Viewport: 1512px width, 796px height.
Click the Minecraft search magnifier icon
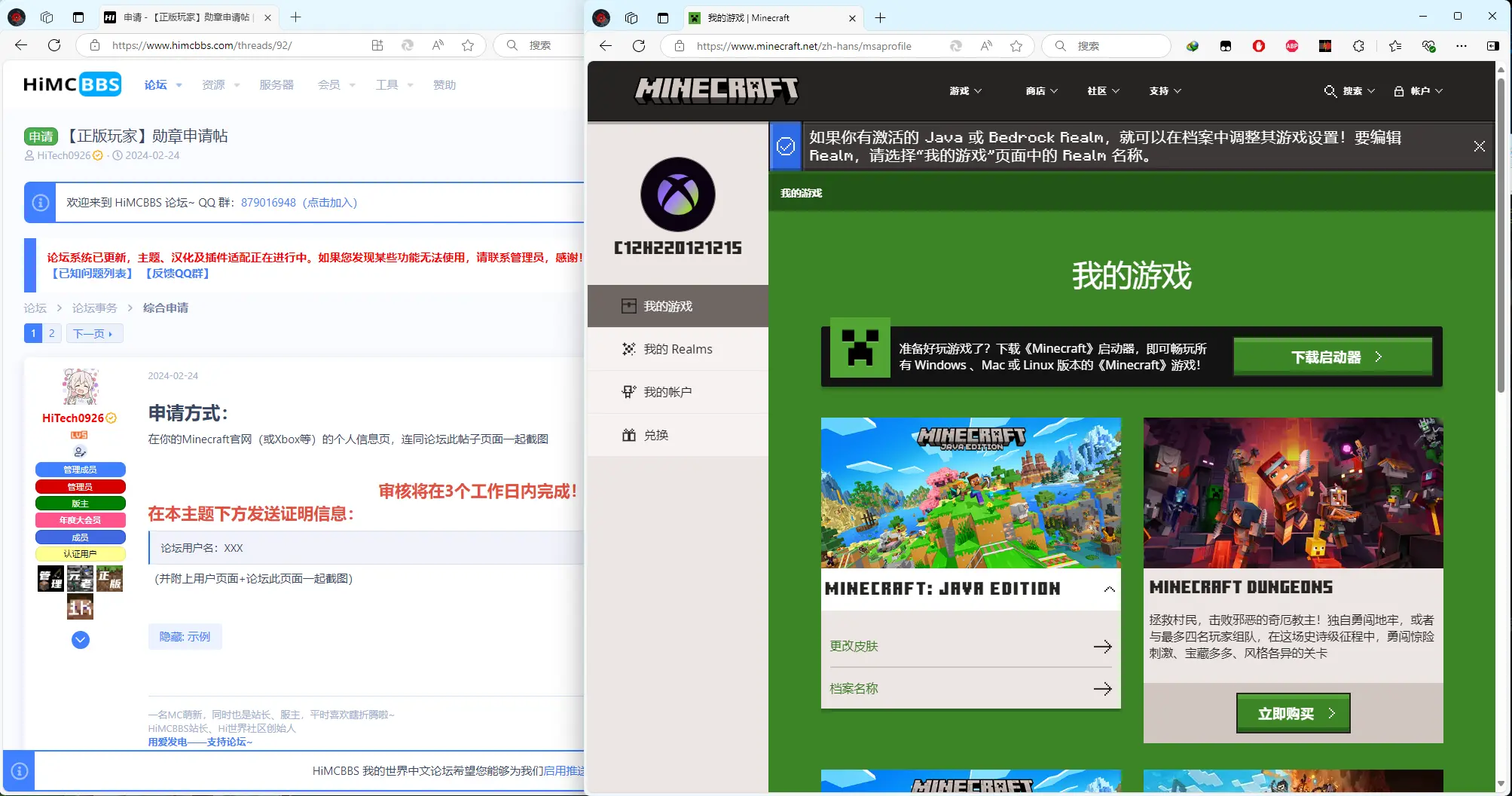point(1330,90)
